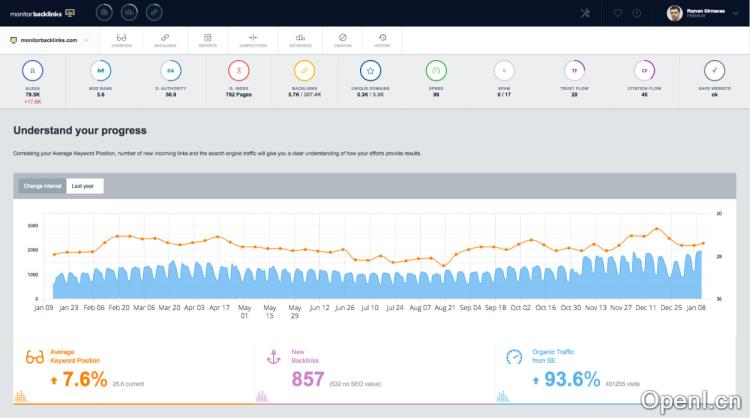The height and width of the screenshot is (418, 750).
Task: Expand the monitorbacklinks.com domain dropdown
Action: click(x=50, y=40)
